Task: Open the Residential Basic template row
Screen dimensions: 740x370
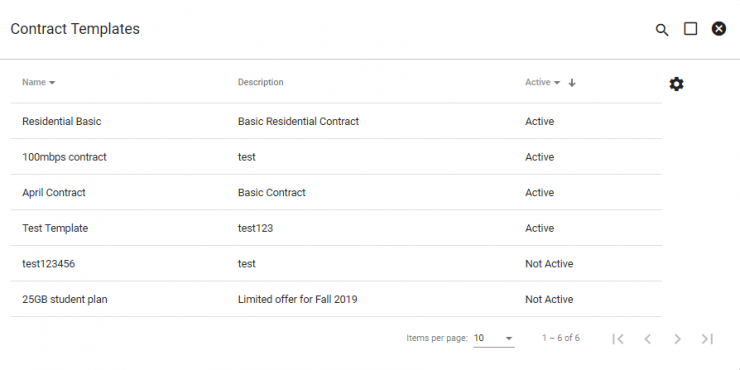Action: pyautogui.click(x=336, y=121)
